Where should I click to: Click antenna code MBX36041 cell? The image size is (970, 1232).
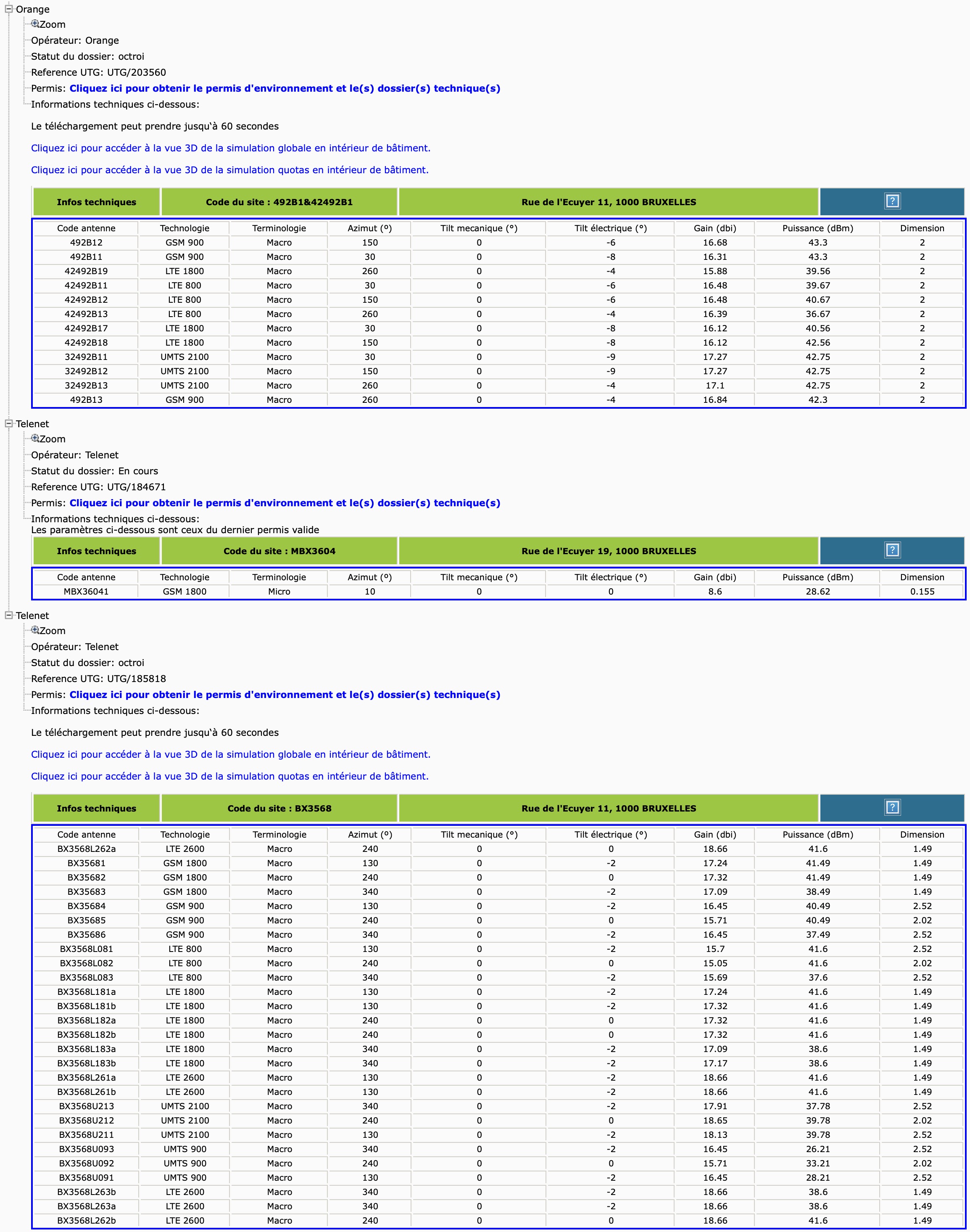(86, 592)
